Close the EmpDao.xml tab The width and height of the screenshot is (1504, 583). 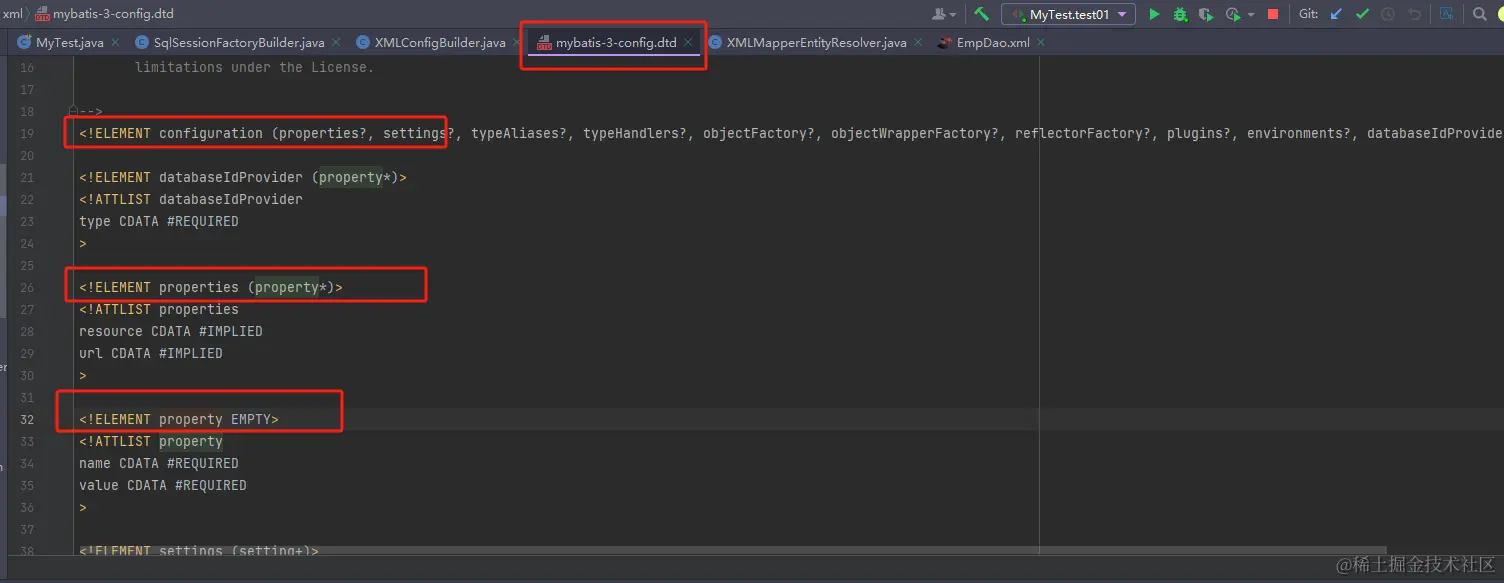[x=1041, y=43]
